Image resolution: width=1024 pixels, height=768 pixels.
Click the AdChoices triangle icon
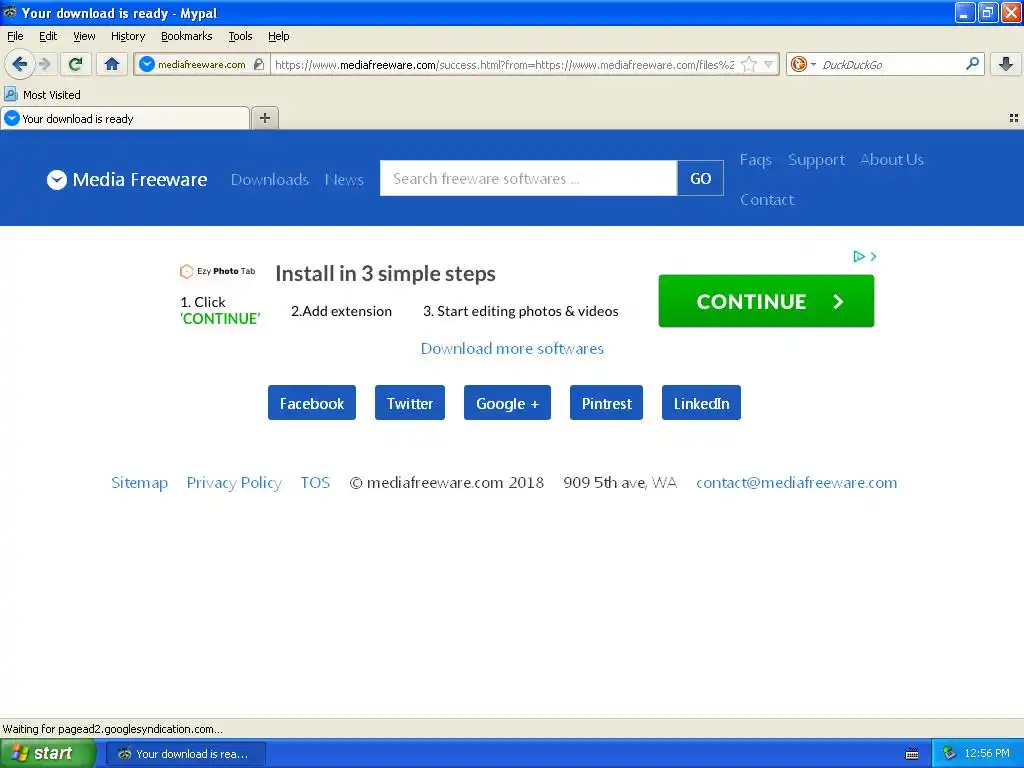click(x=859, y=257)
